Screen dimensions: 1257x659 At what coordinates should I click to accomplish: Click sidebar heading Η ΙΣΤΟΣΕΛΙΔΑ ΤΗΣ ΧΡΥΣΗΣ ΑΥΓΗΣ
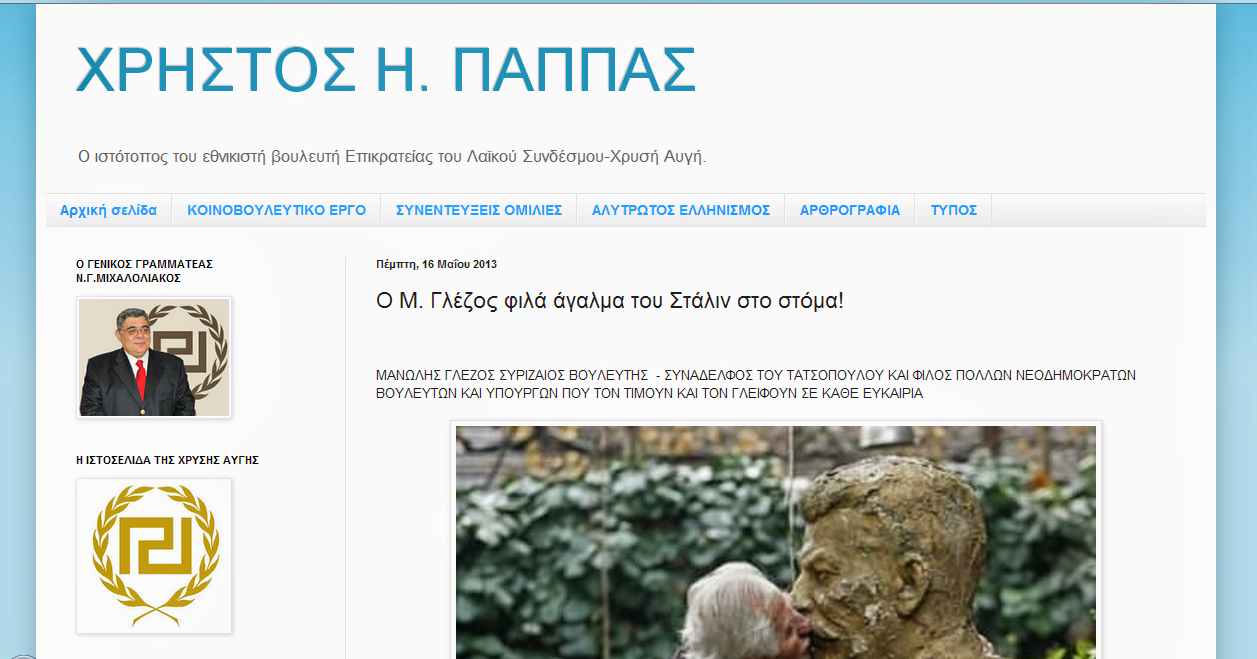pos(168,460)
